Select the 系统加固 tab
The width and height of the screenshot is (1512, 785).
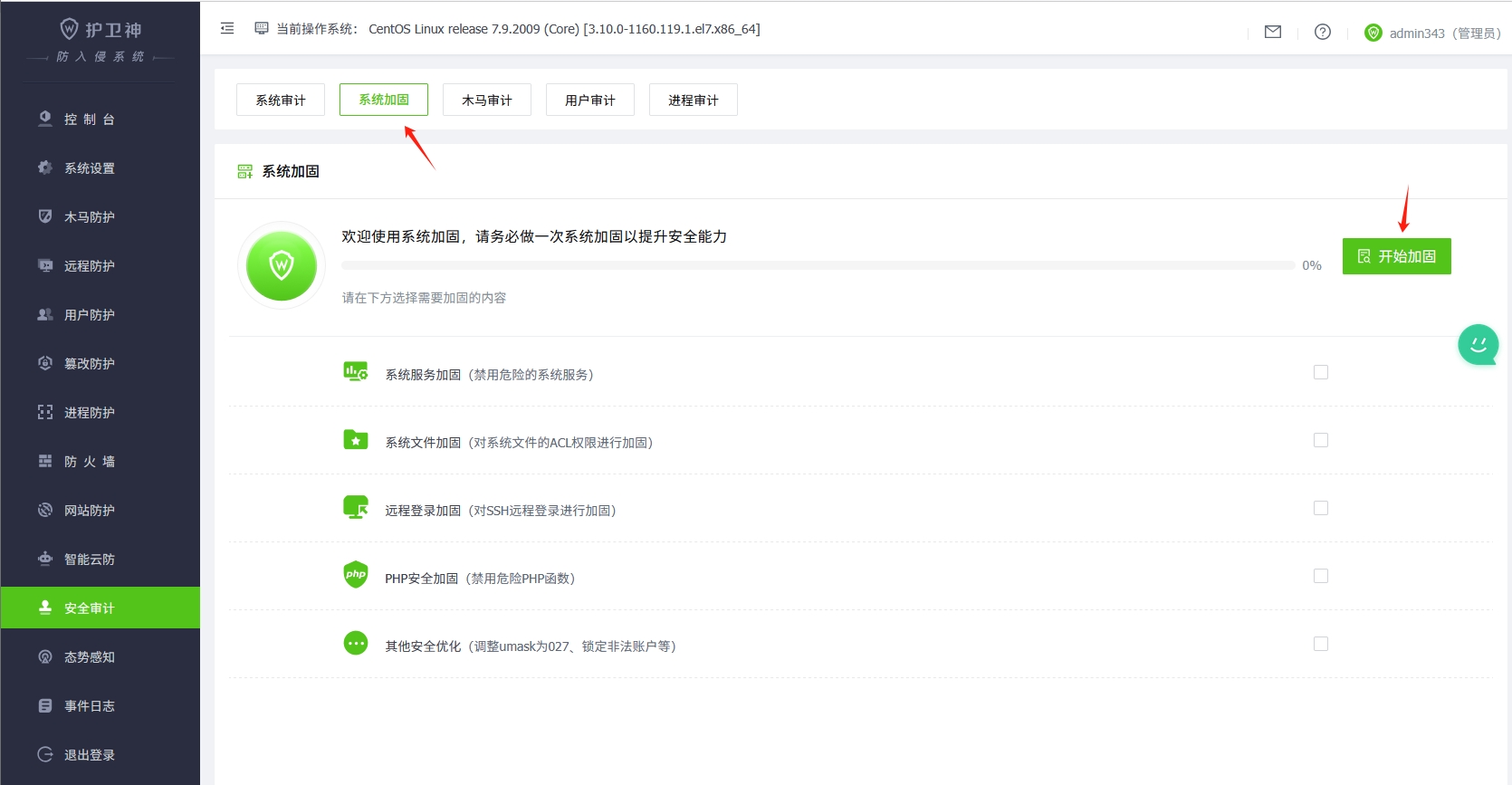pyautogui.click(x=384, y=100)
